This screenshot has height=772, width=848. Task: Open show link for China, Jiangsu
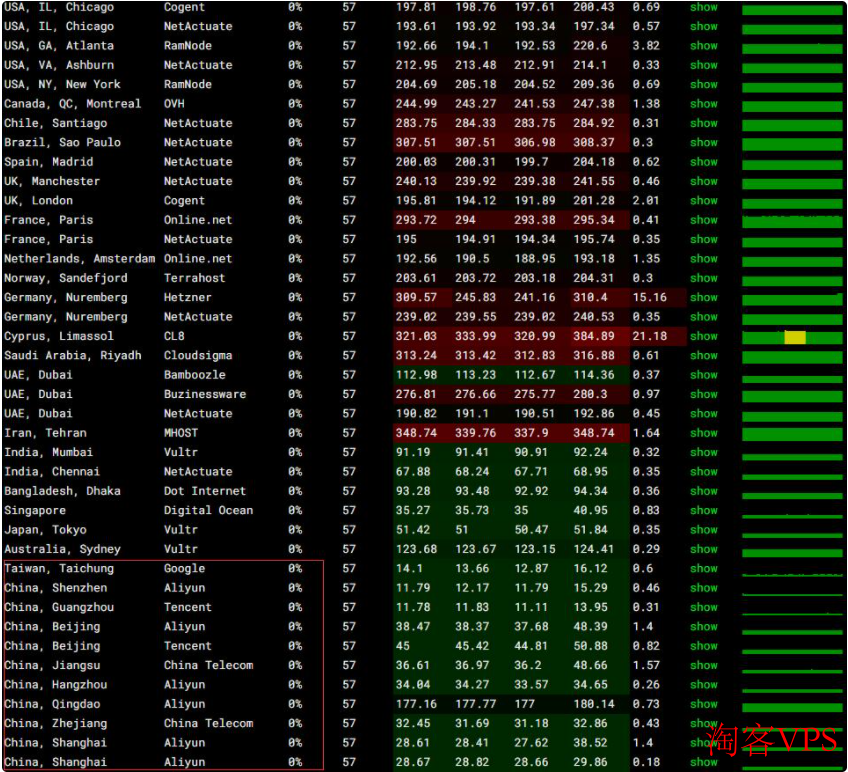click(704, 665)
